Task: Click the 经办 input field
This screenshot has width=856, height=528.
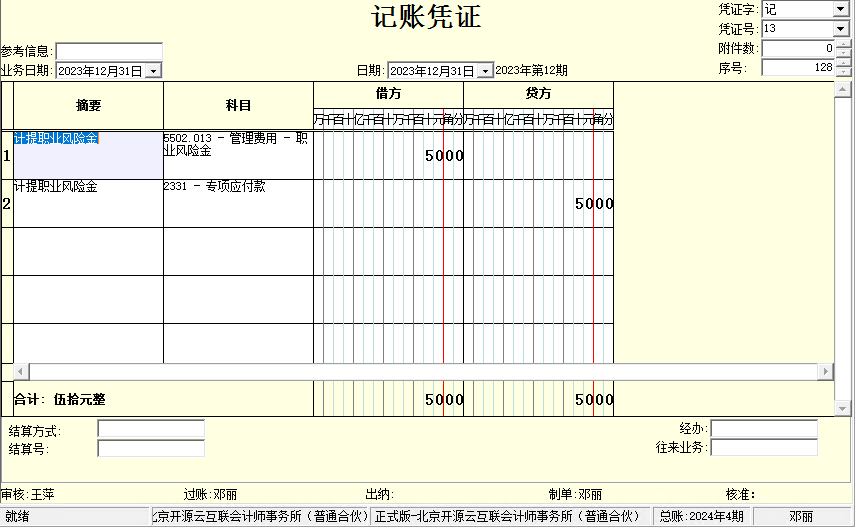Action: (x=764, y=429)
